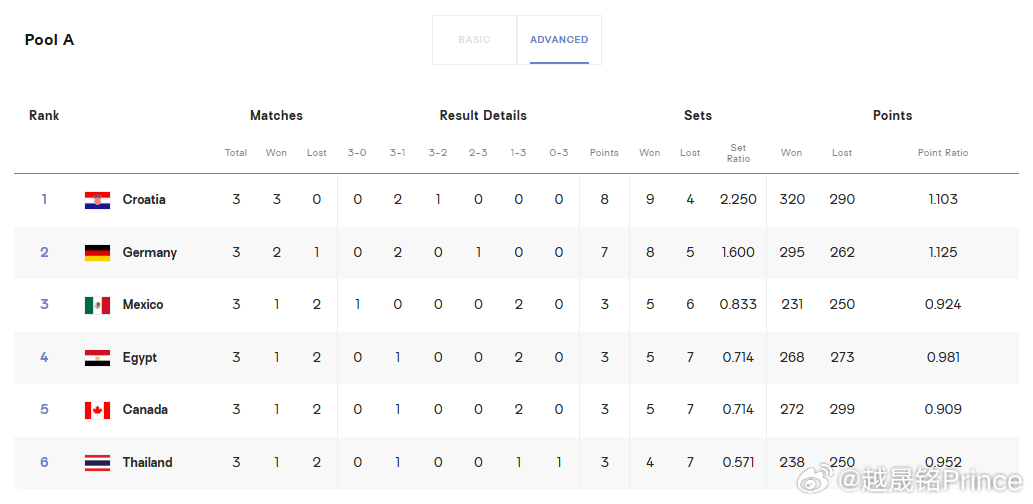
Task: Click the Set Ratio column header
Action: pyautogui.click(x=738, y=153)
